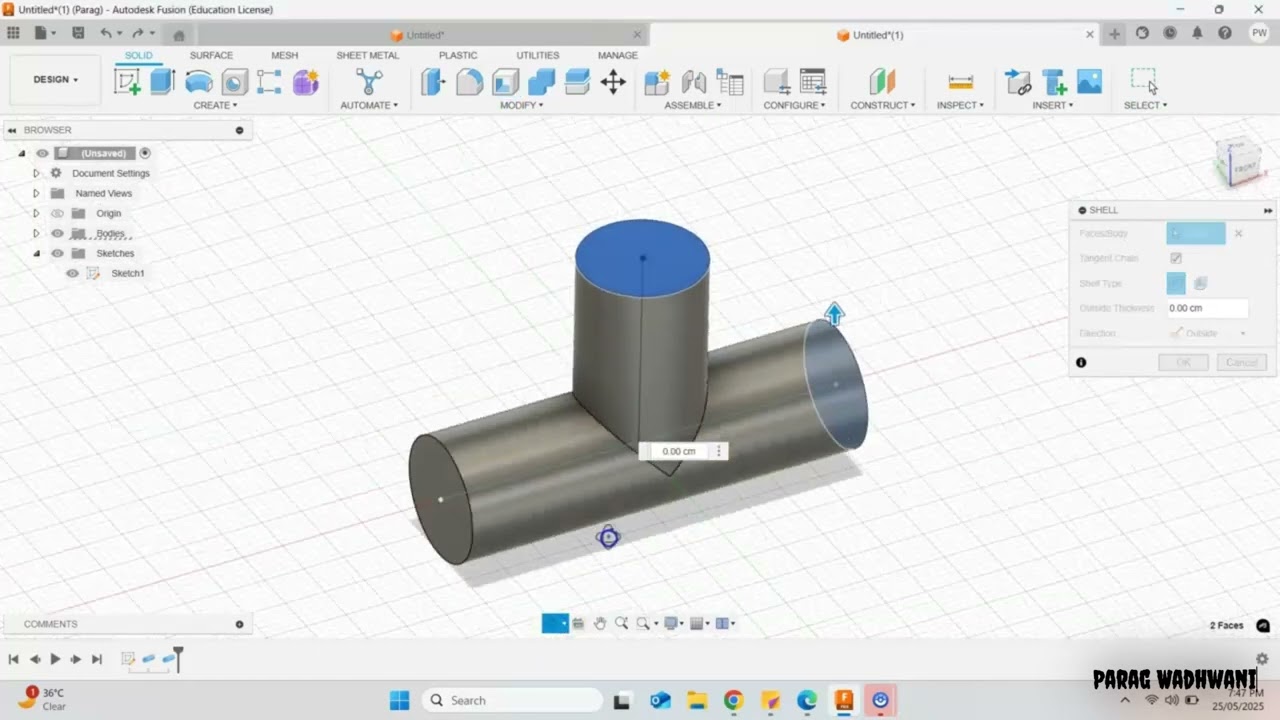Click the Outside Thickness input field
This screenshot has height=720, width=1280.
click(1207, 308)
